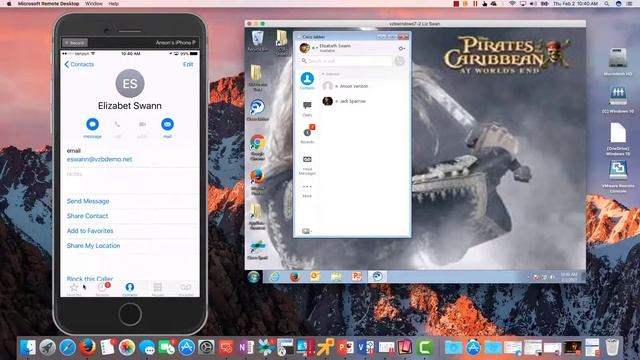The height and width of the screenshot is (360, 640).
Task: Open Voicemail tab on iPhone Phone app
Action: [x=186, y=289]
